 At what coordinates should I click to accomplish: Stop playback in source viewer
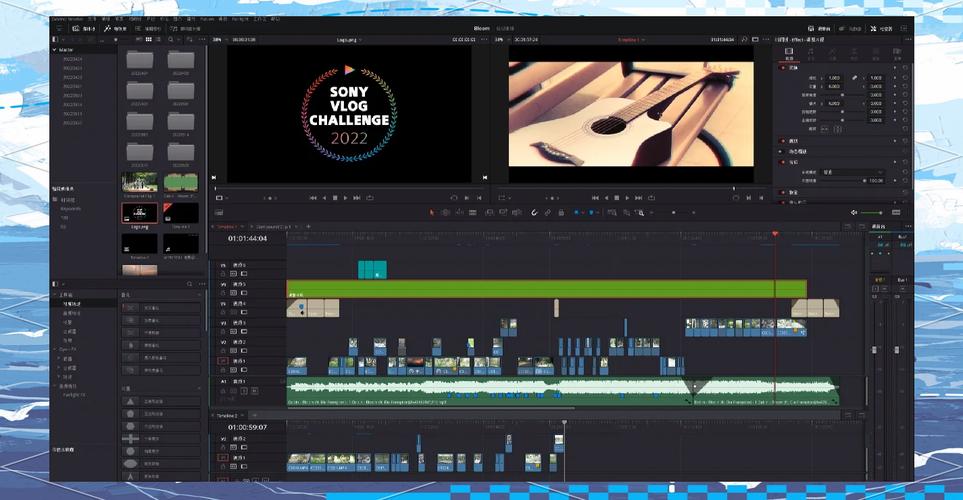(335, 198)
